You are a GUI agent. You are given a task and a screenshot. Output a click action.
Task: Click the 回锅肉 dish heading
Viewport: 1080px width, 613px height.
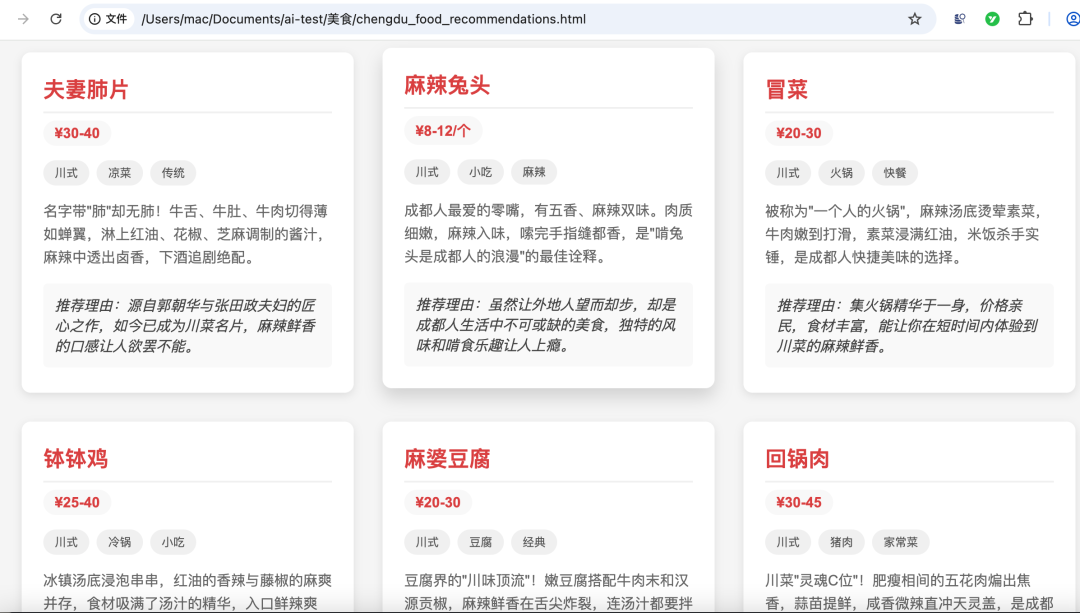pos(797,459)
